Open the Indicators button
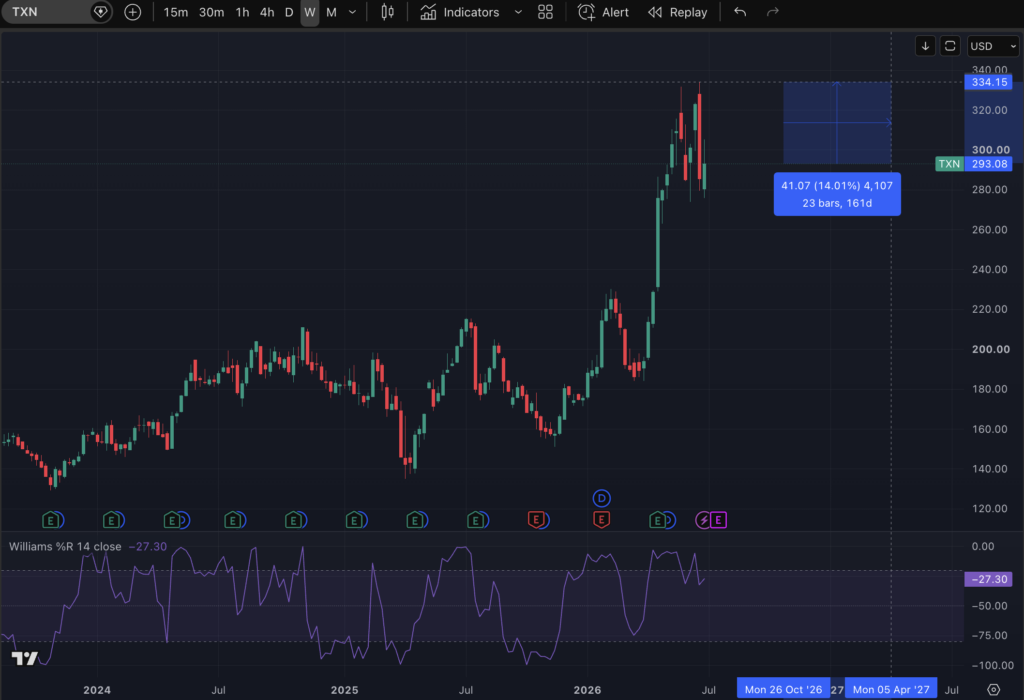The image size is (1024, 700). [x=460, y=12]
